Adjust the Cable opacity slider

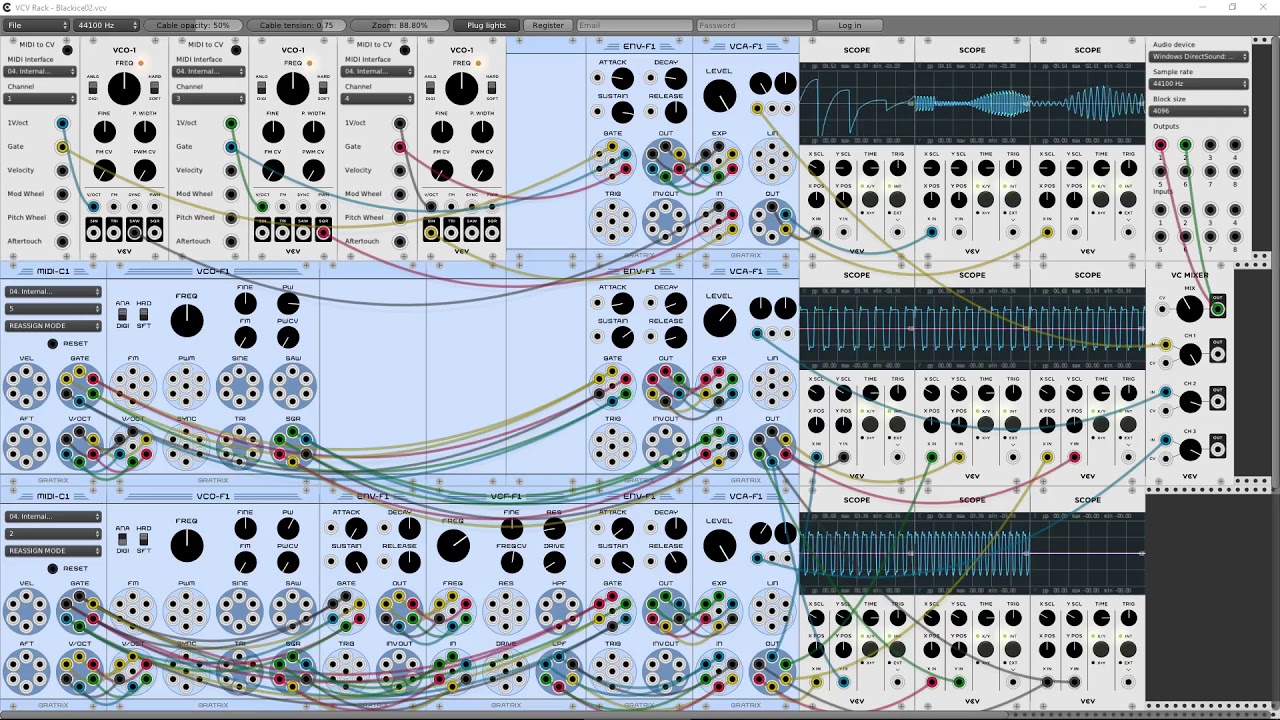click(194, 25)
